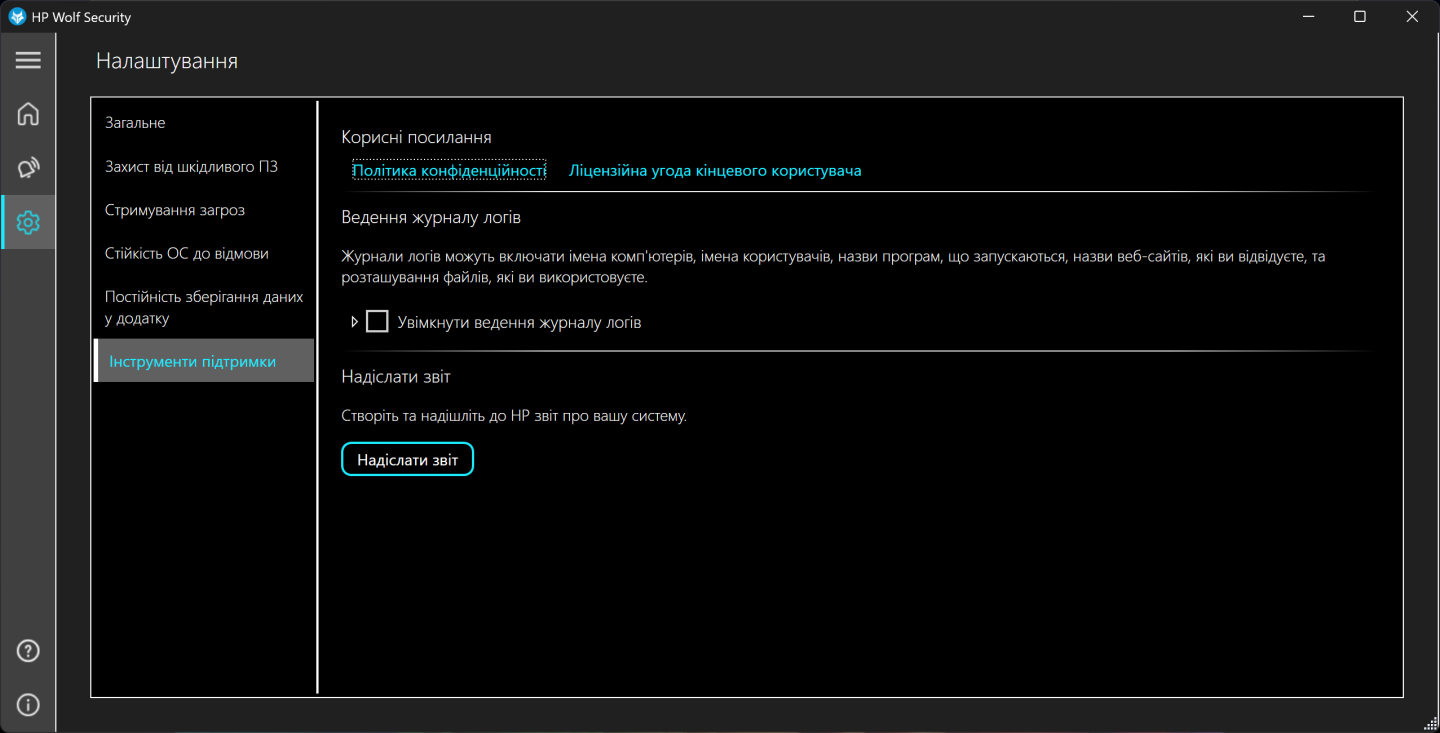Screen dimensions: 1440x733
Task: Expand the logging options disclosure triangle
Action: coord(354,322)
